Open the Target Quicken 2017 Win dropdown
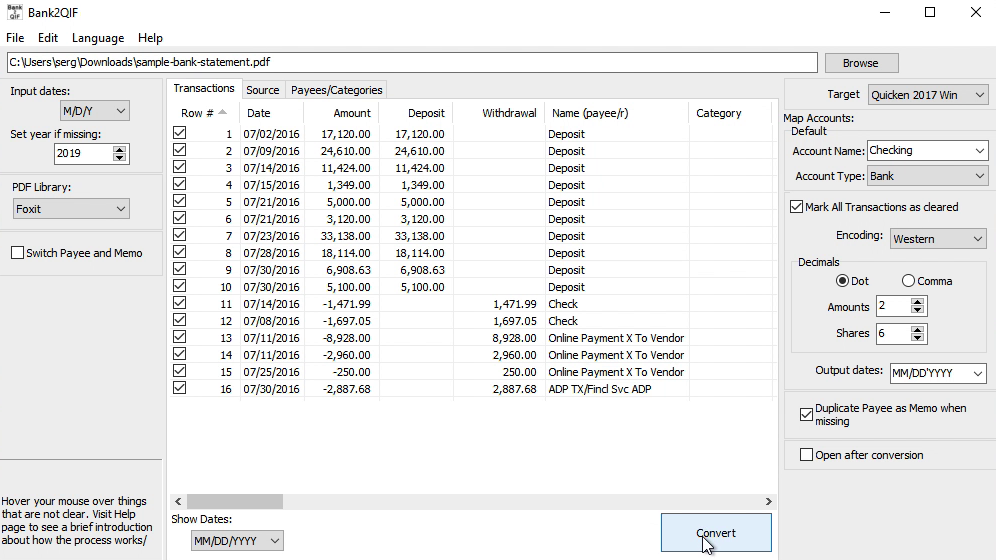This screenshot has height=560, width=996. [x=927, y=95]
